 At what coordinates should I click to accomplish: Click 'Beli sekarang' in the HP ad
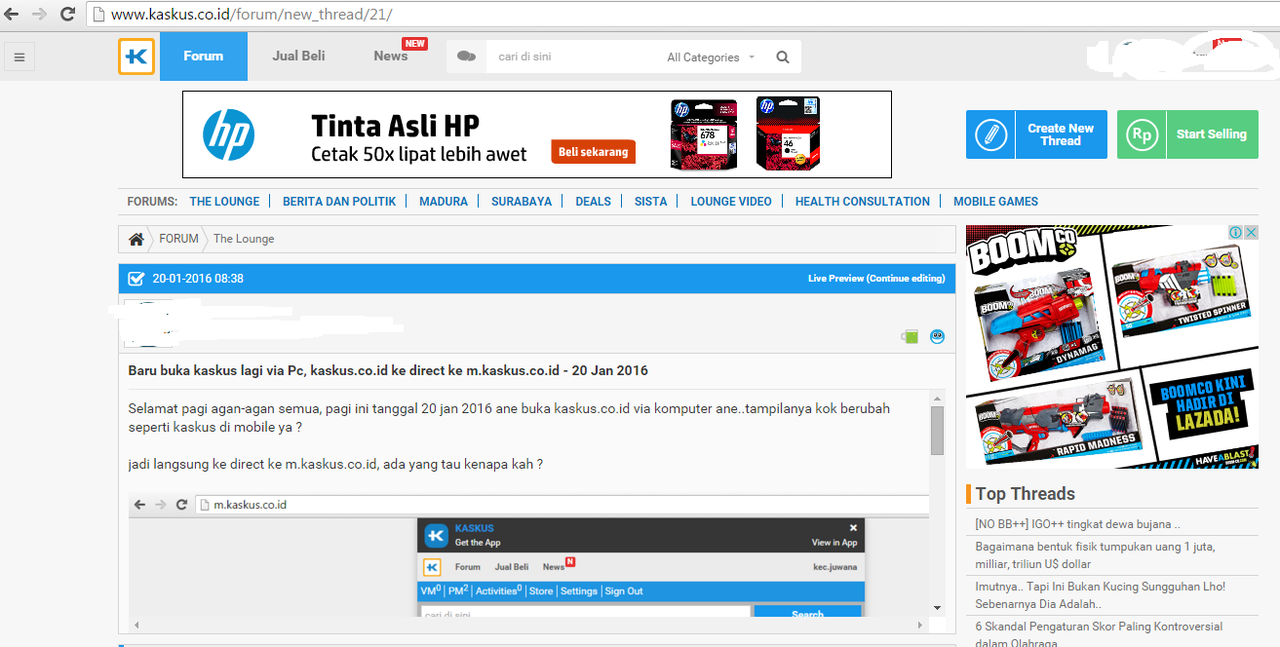(593, 152)
